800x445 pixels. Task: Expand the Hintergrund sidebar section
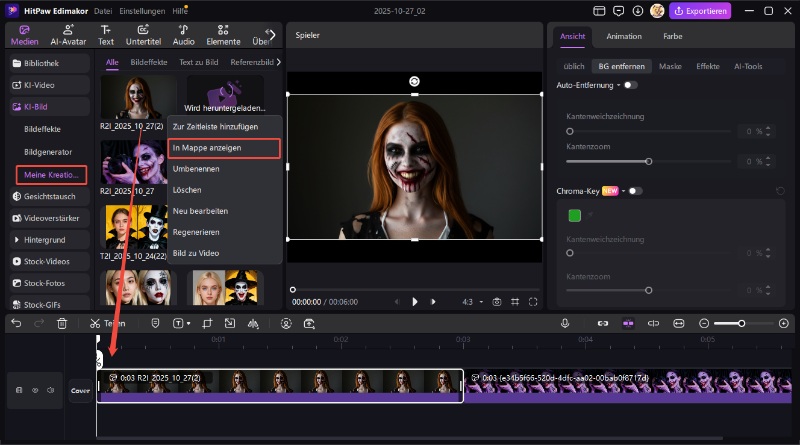click(x=49, y=240)
